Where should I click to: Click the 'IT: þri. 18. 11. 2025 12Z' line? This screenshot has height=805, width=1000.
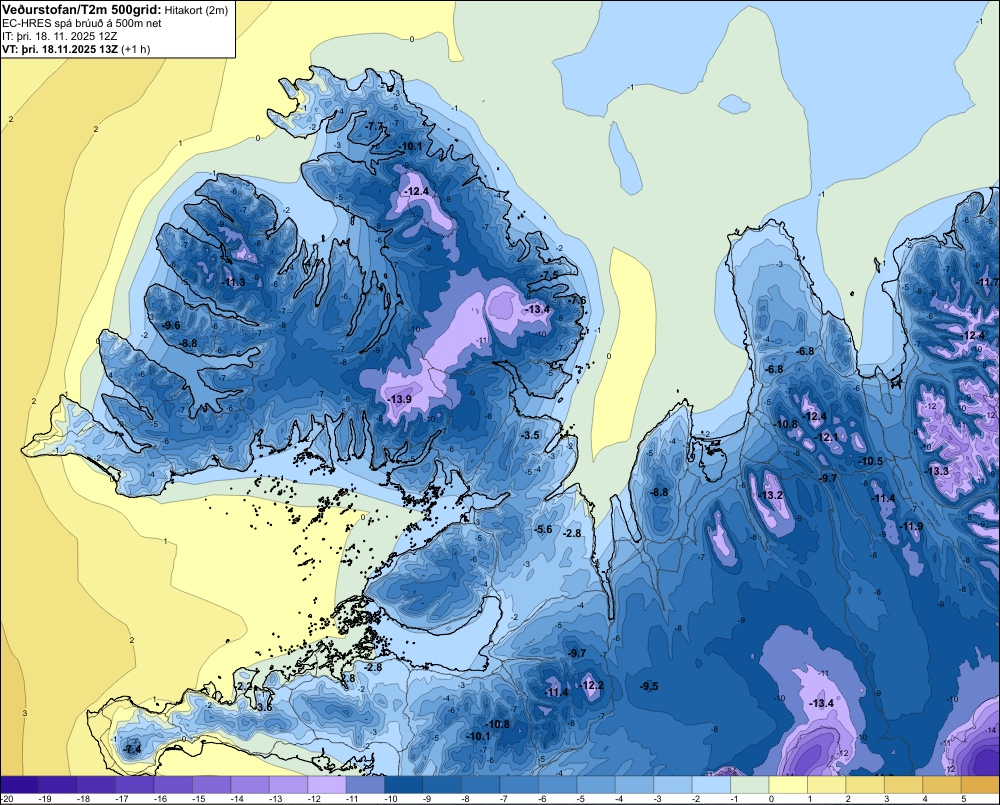click(59, 36)
